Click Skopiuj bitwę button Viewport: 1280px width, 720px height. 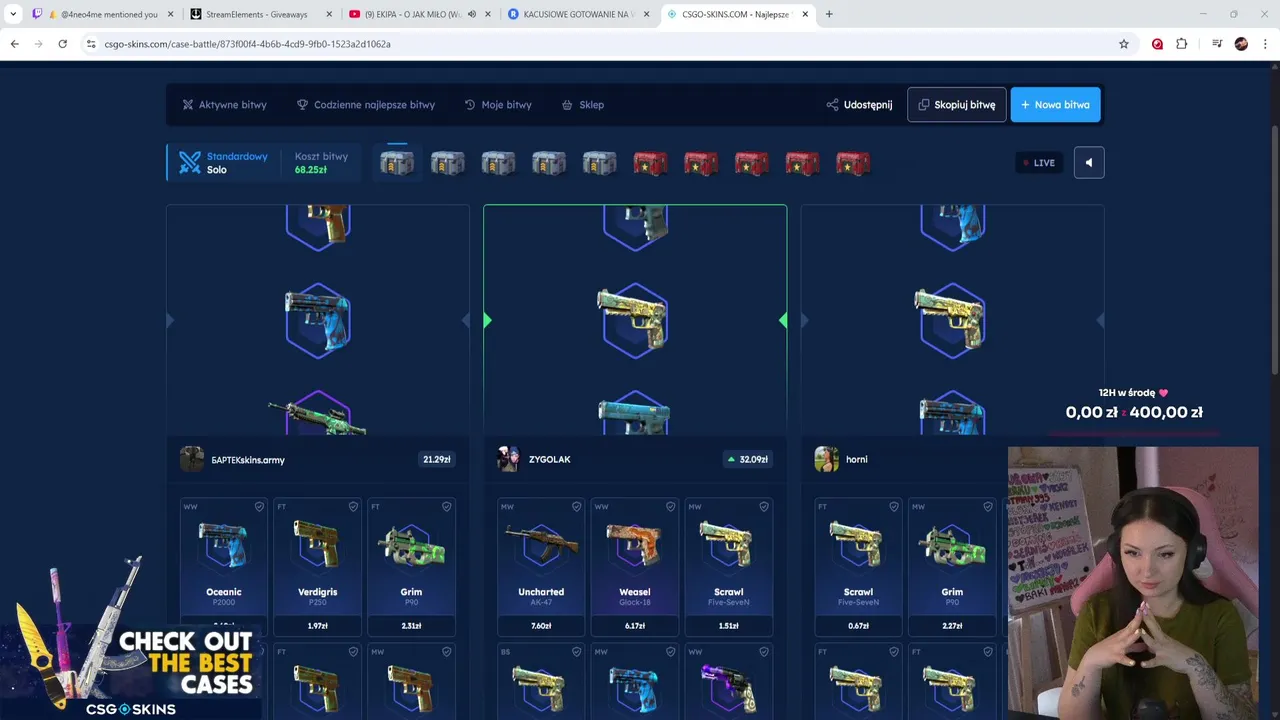pos(957,104)
